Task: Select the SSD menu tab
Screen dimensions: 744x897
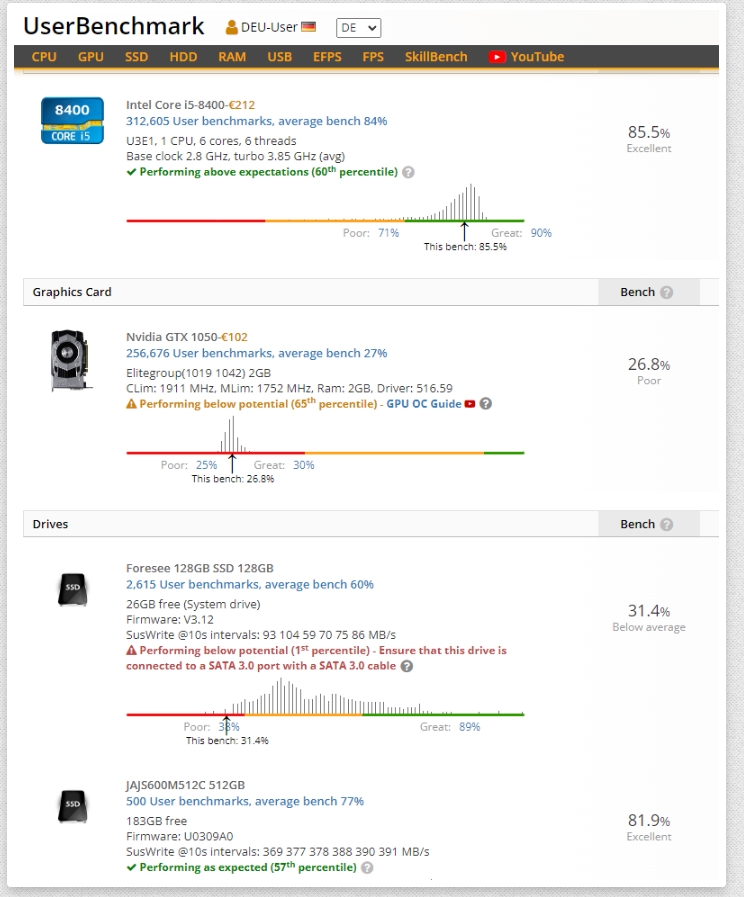Action: pos(137,57)
